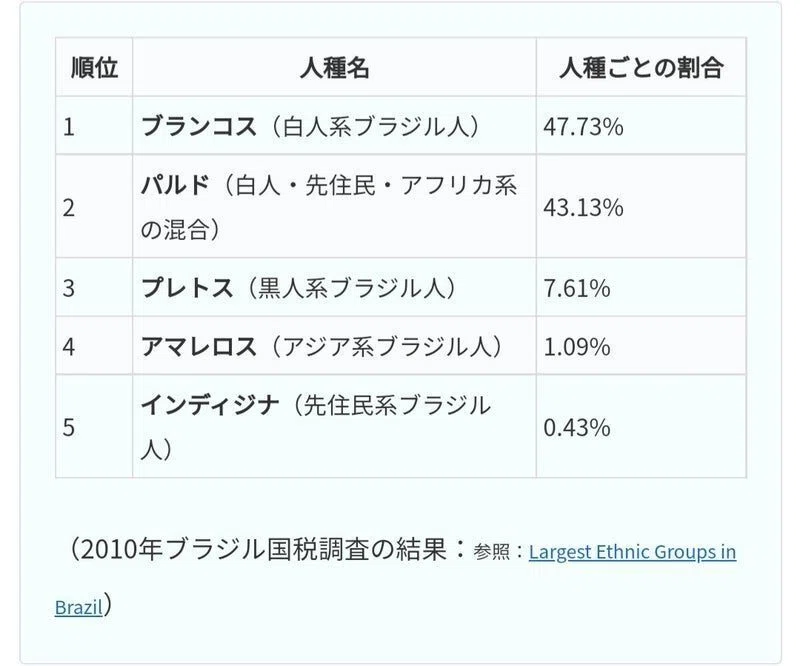
Task: Click the インディジナ row name cell
Action: pos(334,426)
